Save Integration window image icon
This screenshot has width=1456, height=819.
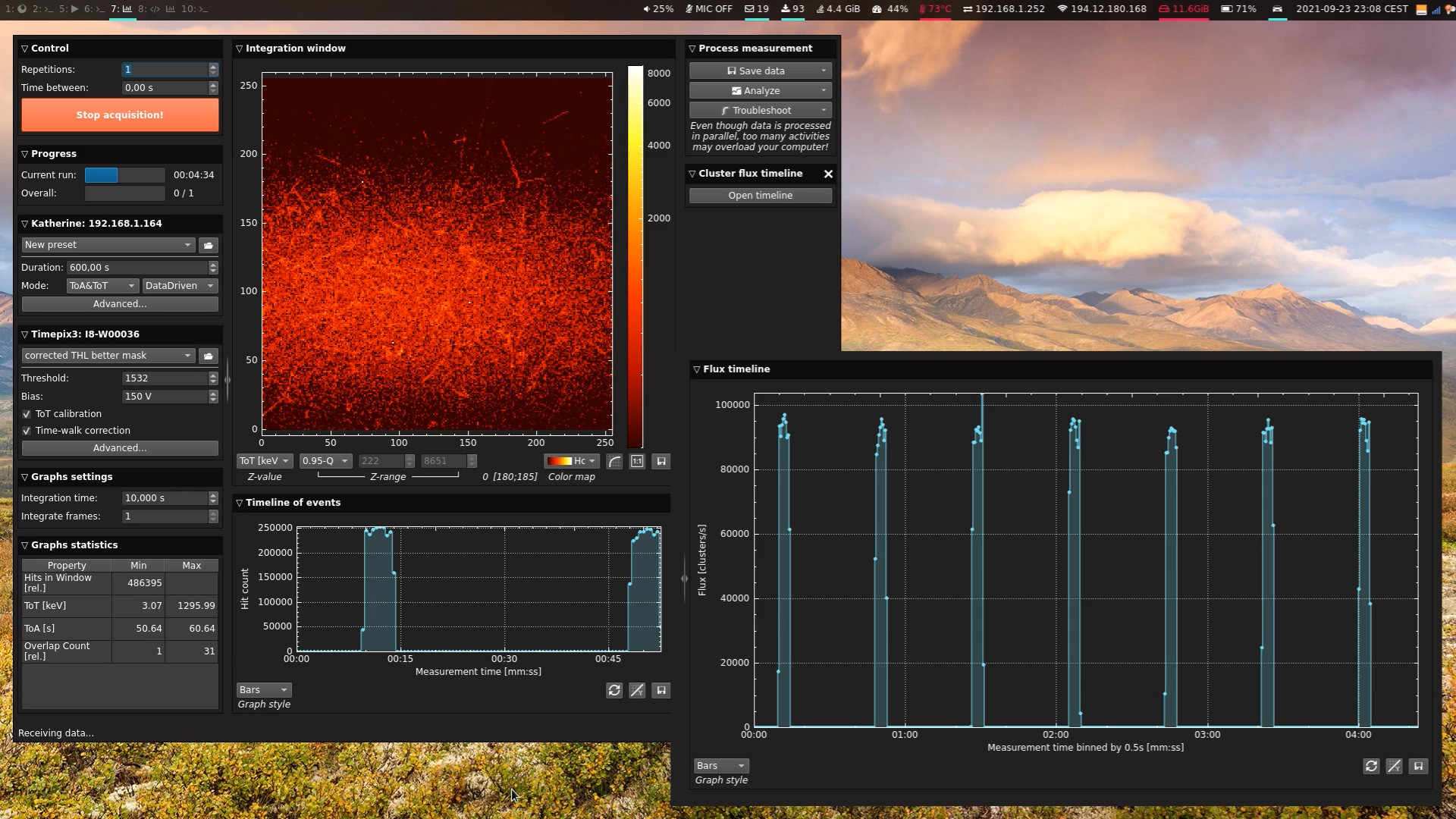tap(661, 461)
